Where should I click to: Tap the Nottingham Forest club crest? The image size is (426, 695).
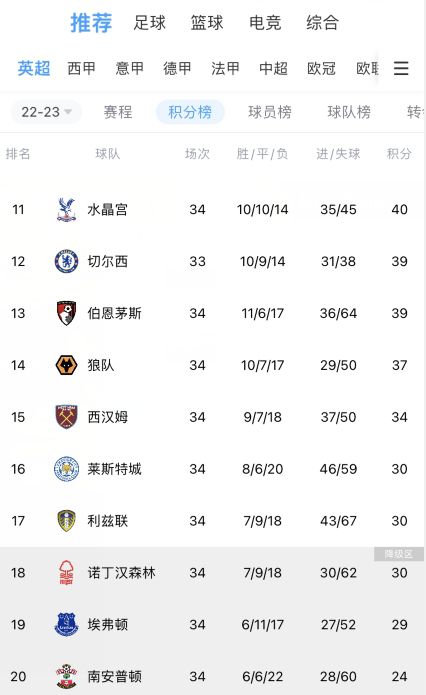coord(66,573)
